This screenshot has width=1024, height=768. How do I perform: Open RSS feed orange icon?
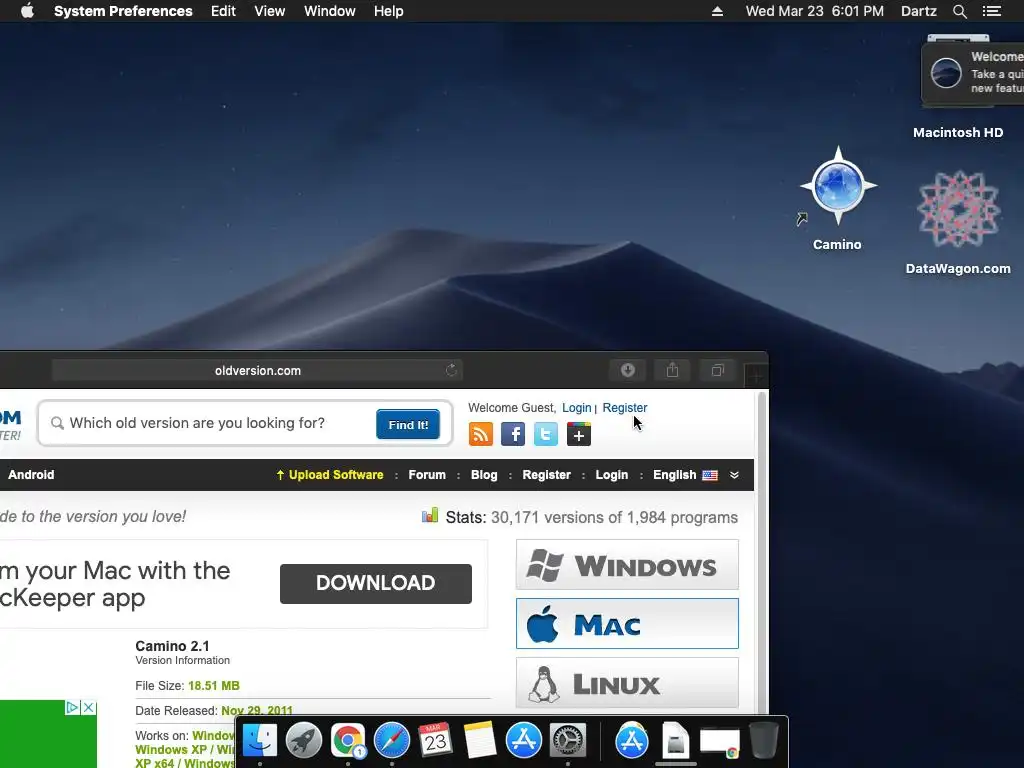(481, 434)
